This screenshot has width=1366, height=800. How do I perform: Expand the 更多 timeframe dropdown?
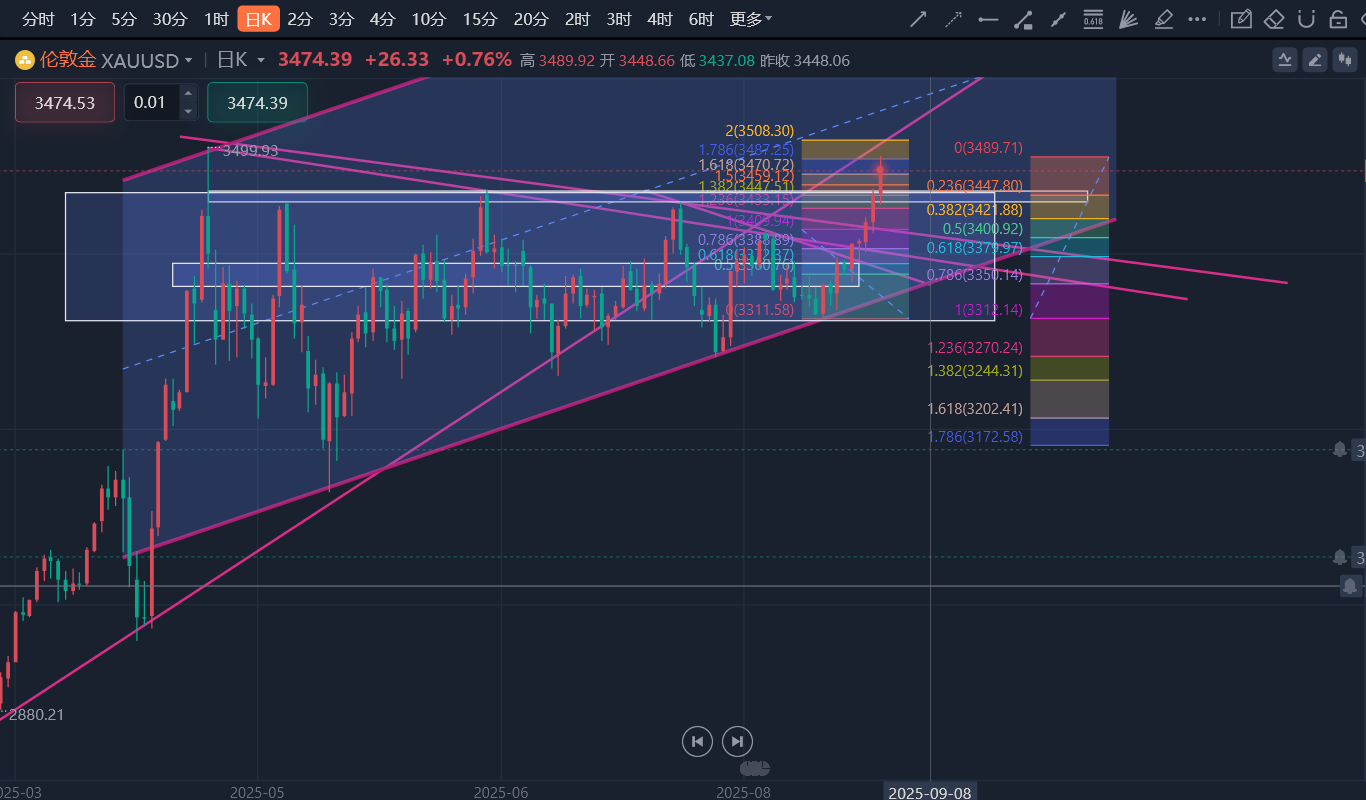click(x=751, y=19)
